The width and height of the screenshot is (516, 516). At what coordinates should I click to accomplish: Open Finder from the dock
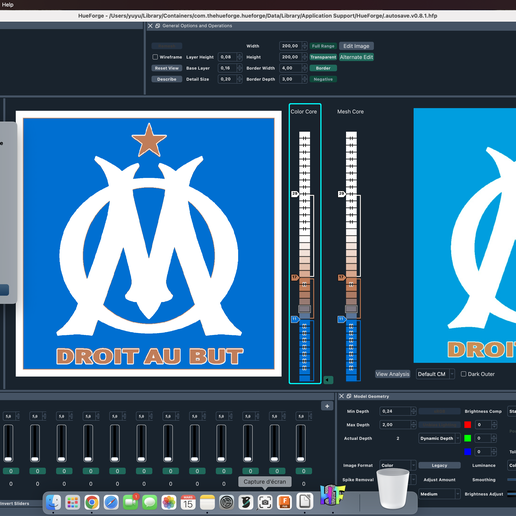pyautogui.click(x=53, y=502)
